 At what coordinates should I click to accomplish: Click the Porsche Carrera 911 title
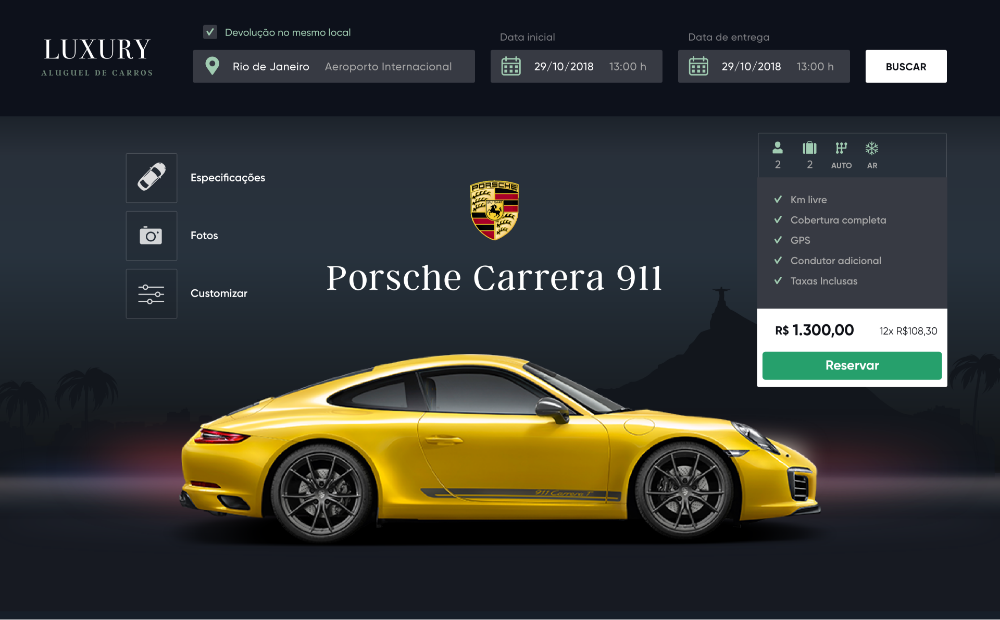click(494, 278)
